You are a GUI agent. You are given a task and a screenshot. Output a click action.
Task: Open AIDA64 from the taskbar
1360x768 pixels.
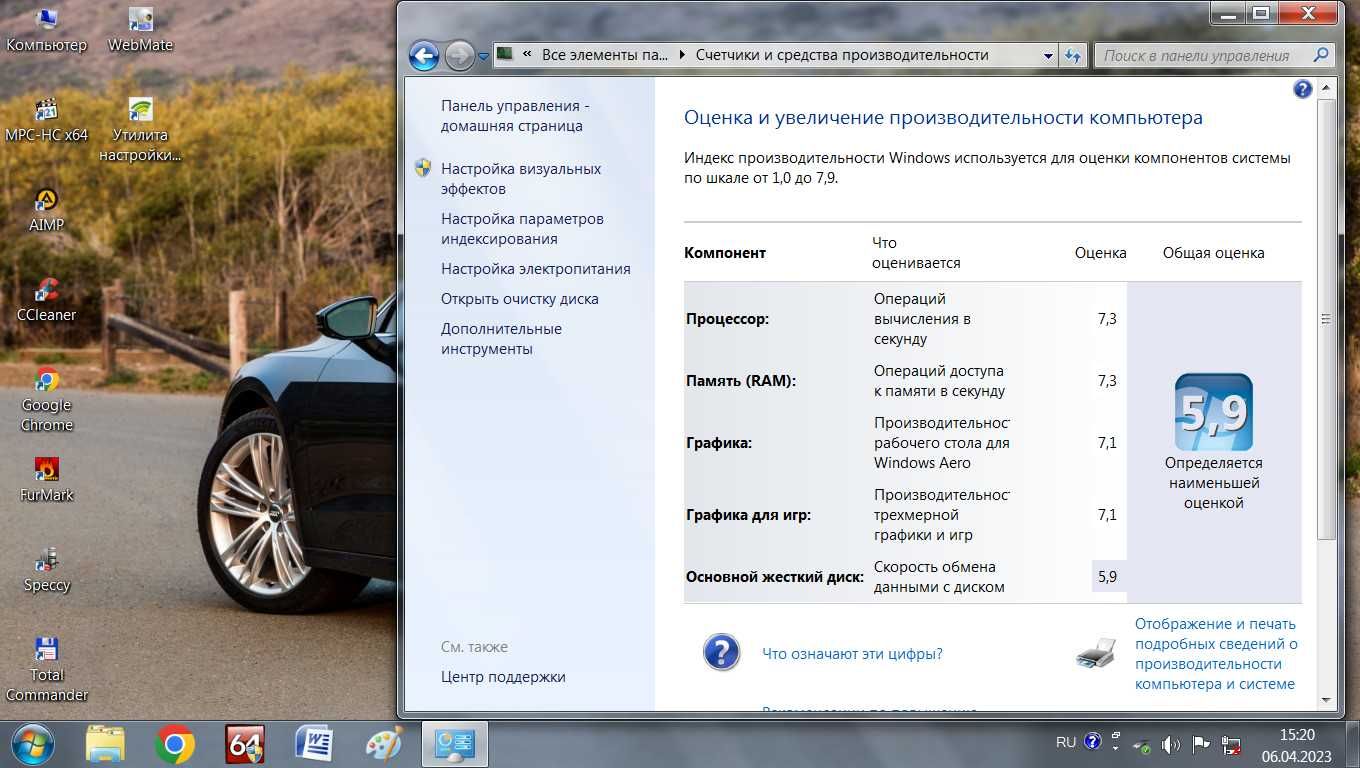(x=245, y=744)
